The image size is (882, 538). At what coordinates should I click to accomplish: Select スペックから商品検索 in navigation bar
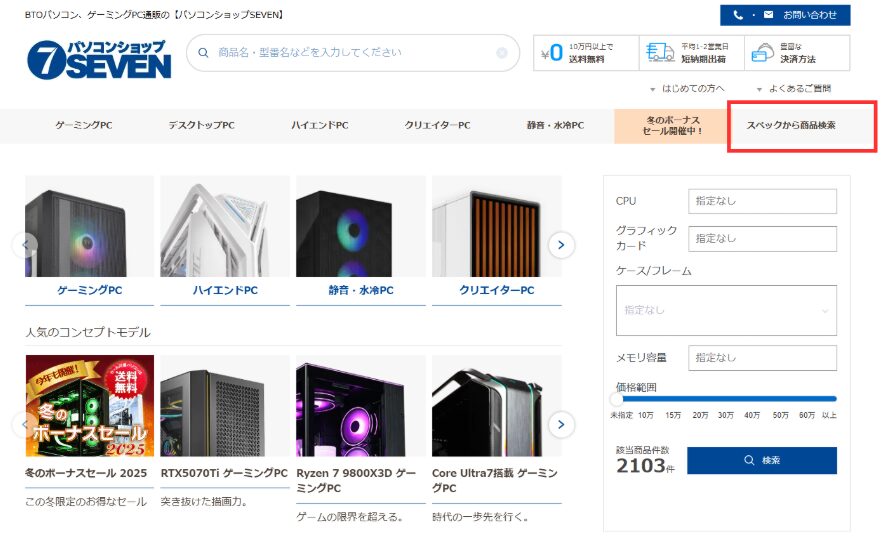[x=790, y=126]
